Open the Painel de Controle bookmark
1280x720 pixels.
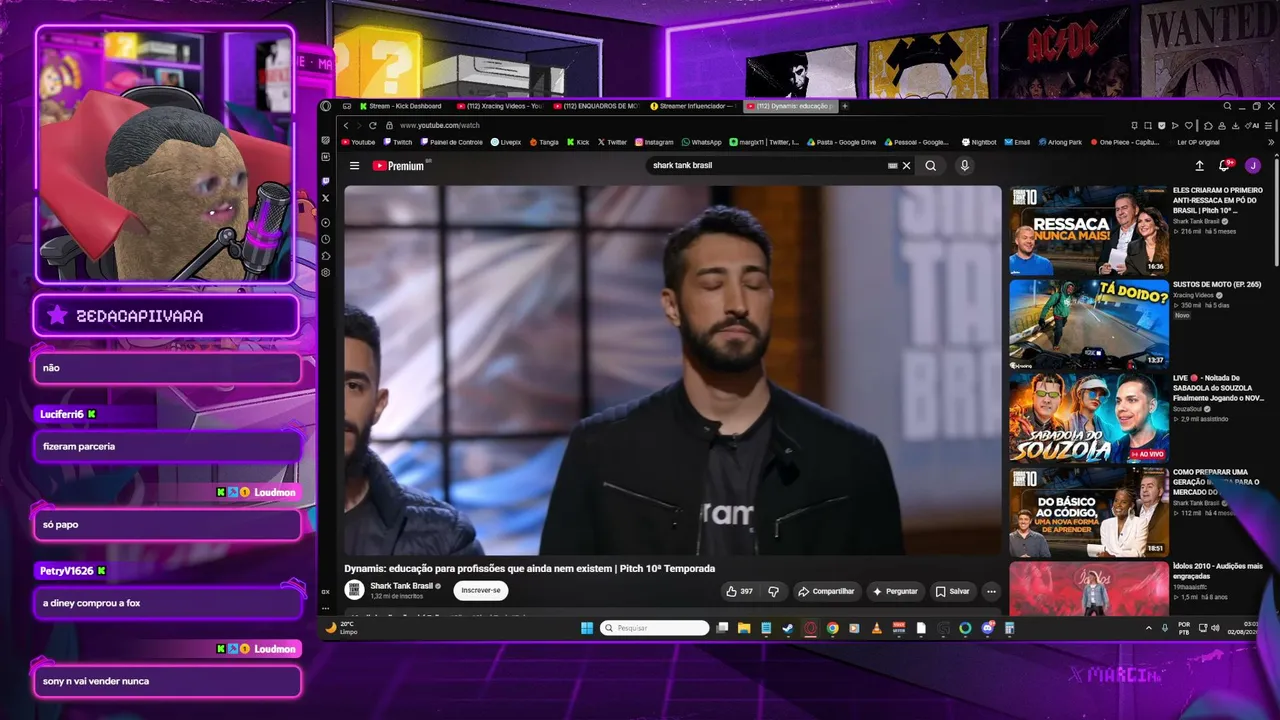pos(451,143)
